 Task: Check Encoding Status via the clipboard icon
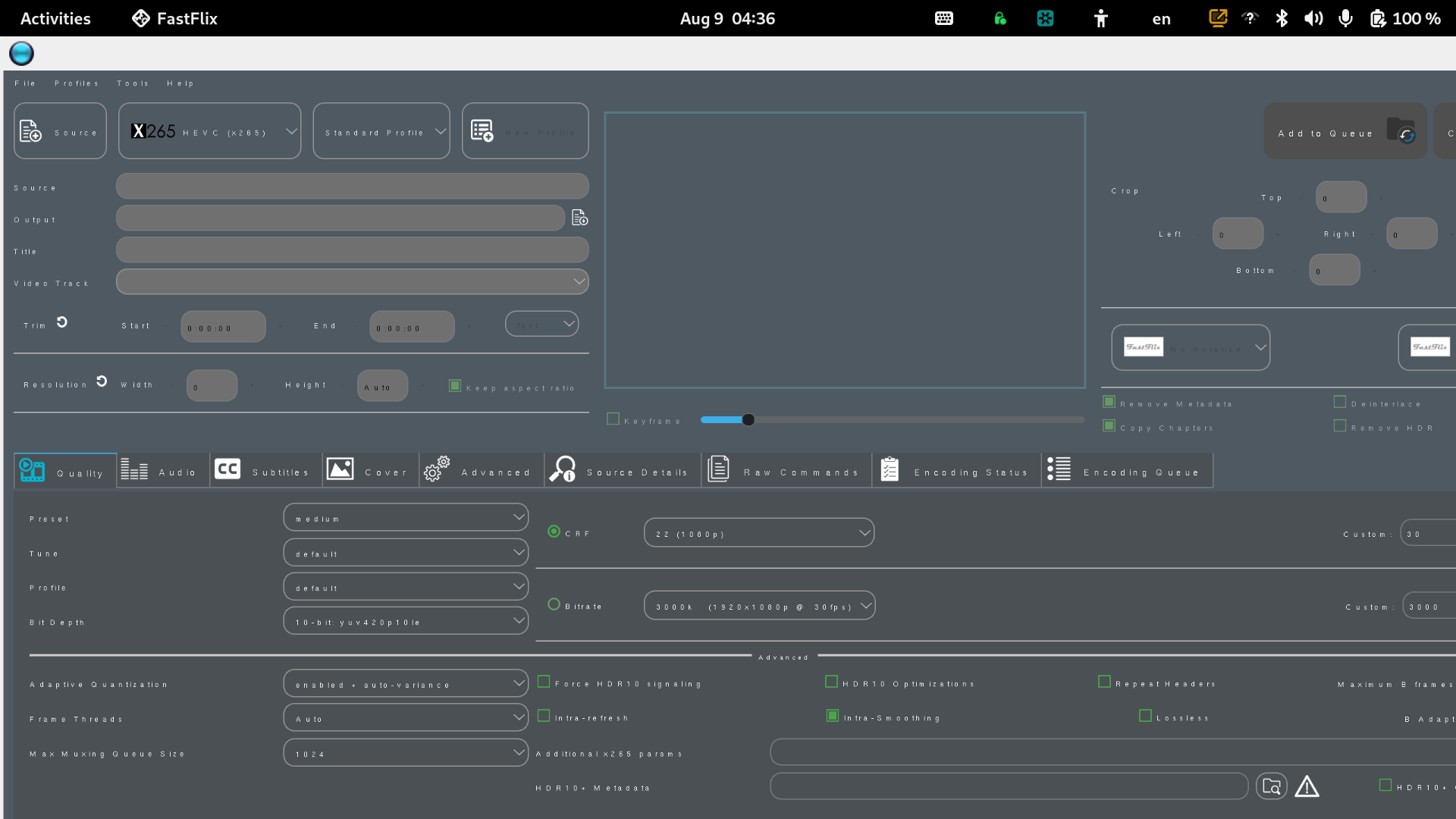pyautogui.click(x=890, y=469)
